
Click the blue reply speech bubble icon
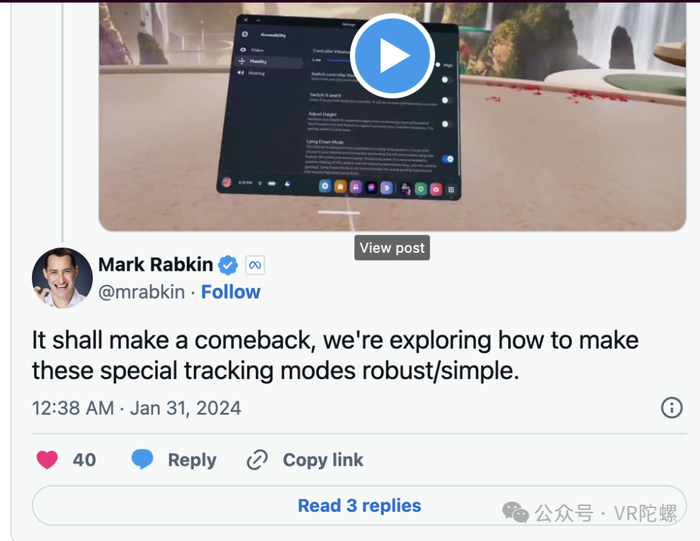point(142,459)
